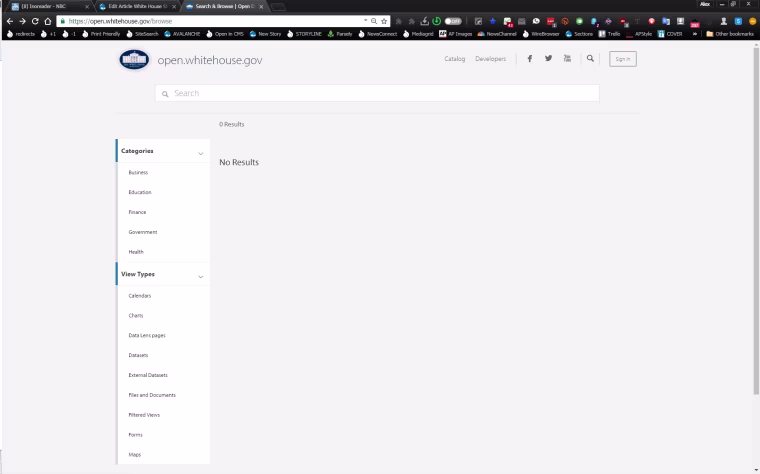This screenshot has height=474, width=760.
Task: Toggle the OFF switch in browser toolbar
Action: tap(453, 21)
